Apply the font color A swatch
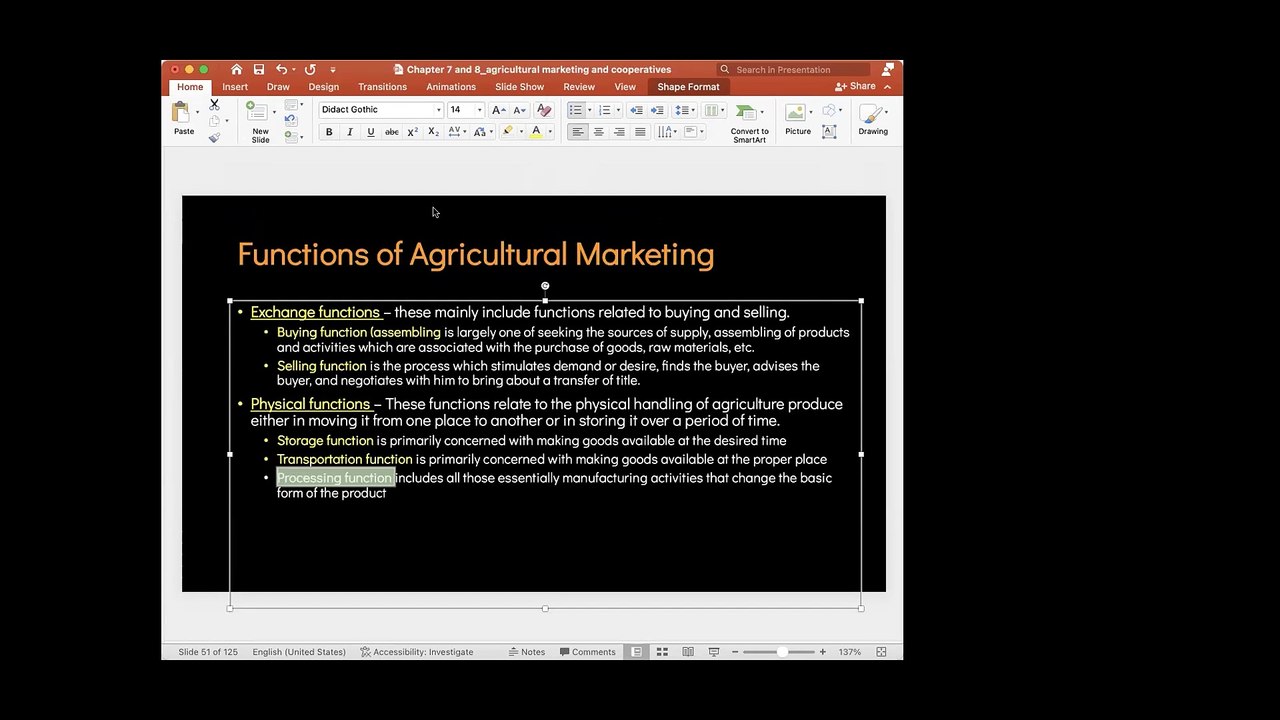Image resolution: width=1280 pixels, height=720 pixels. point(536,132)
